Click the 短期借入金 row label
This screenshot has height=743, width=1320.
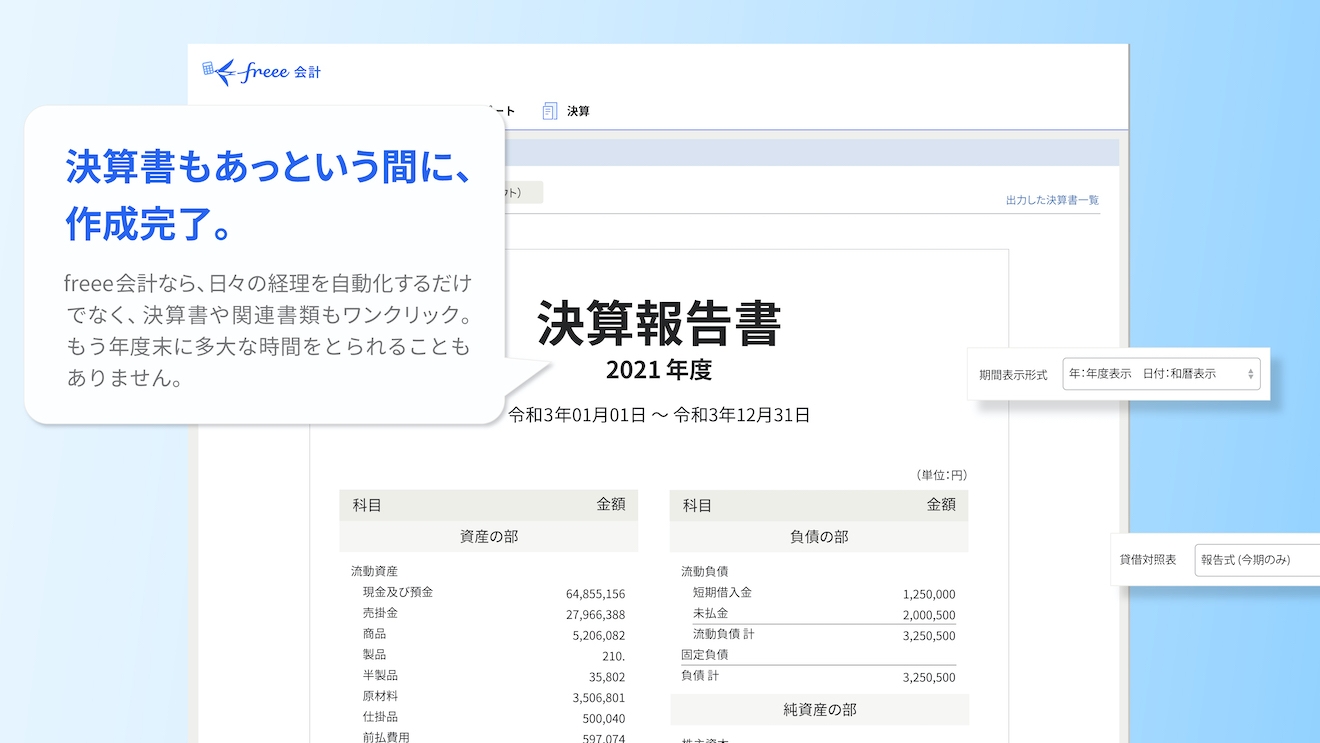tap(722, 592)
